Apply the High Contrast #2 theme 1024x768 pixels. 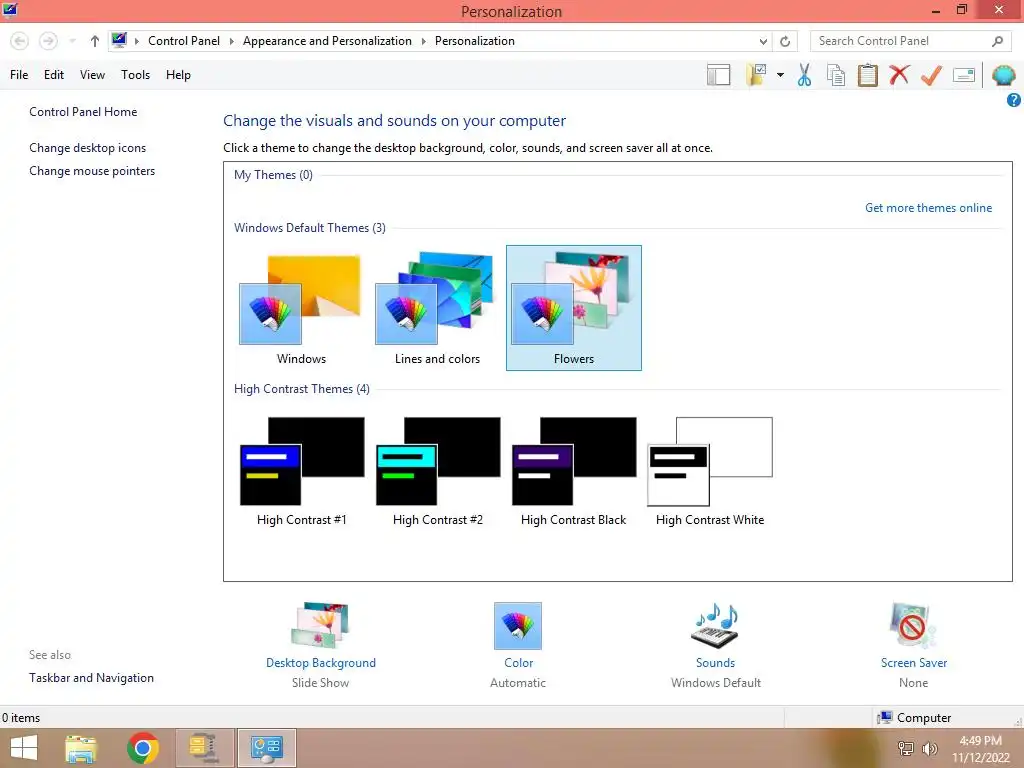click(437, 470)
